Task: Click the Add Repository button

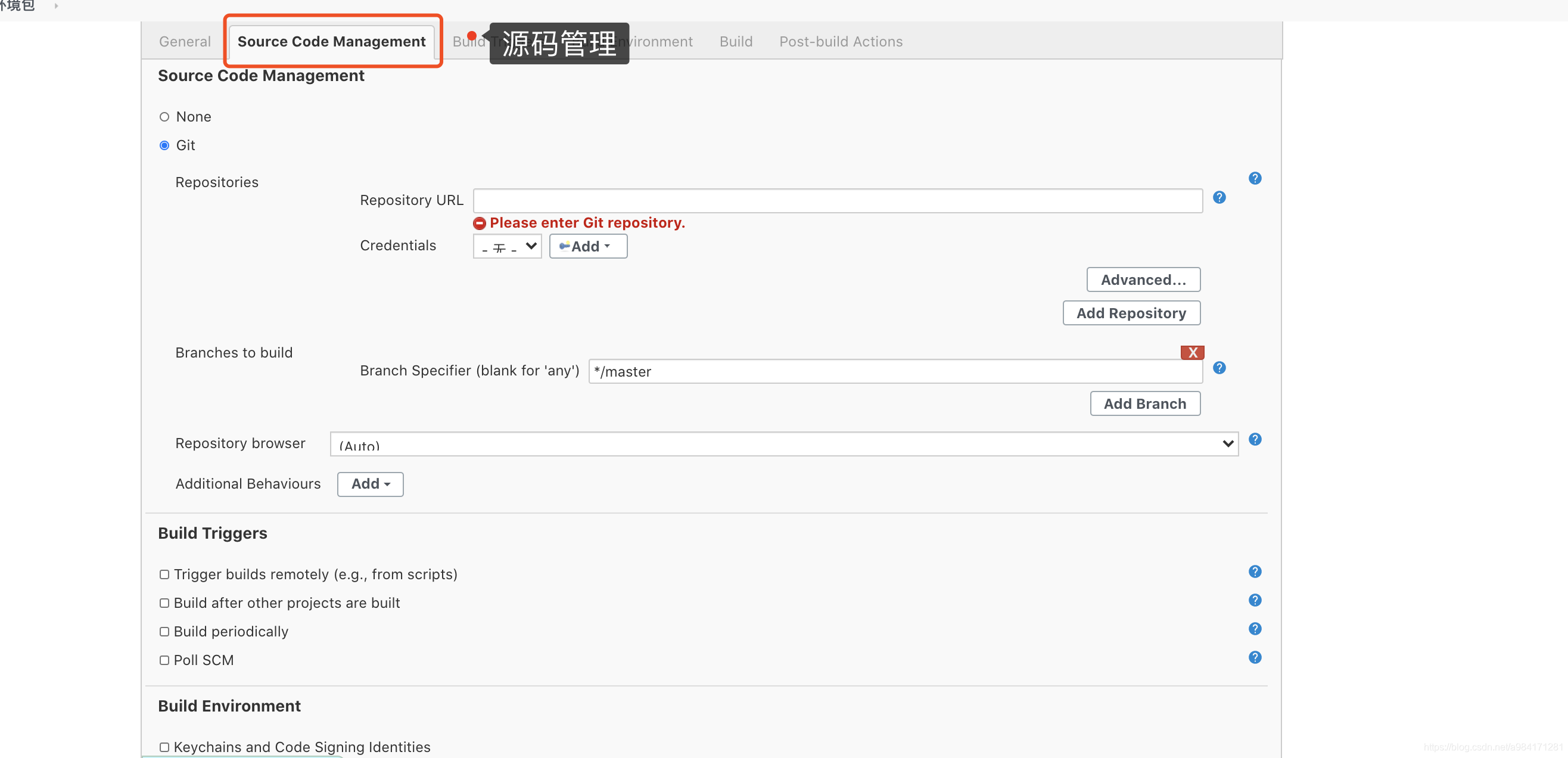Action: [1131, 312]
